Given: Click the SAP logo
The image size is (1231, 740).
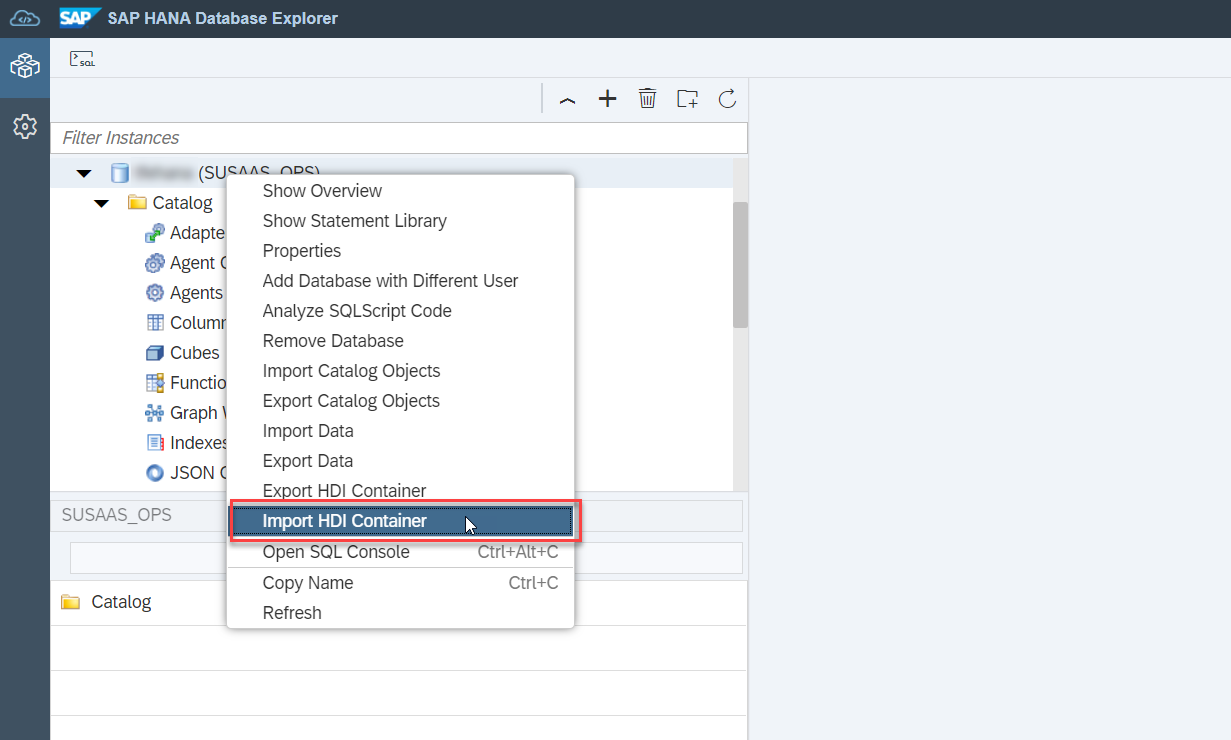Looking at the screenshot, I should click(x=80, y=18).
